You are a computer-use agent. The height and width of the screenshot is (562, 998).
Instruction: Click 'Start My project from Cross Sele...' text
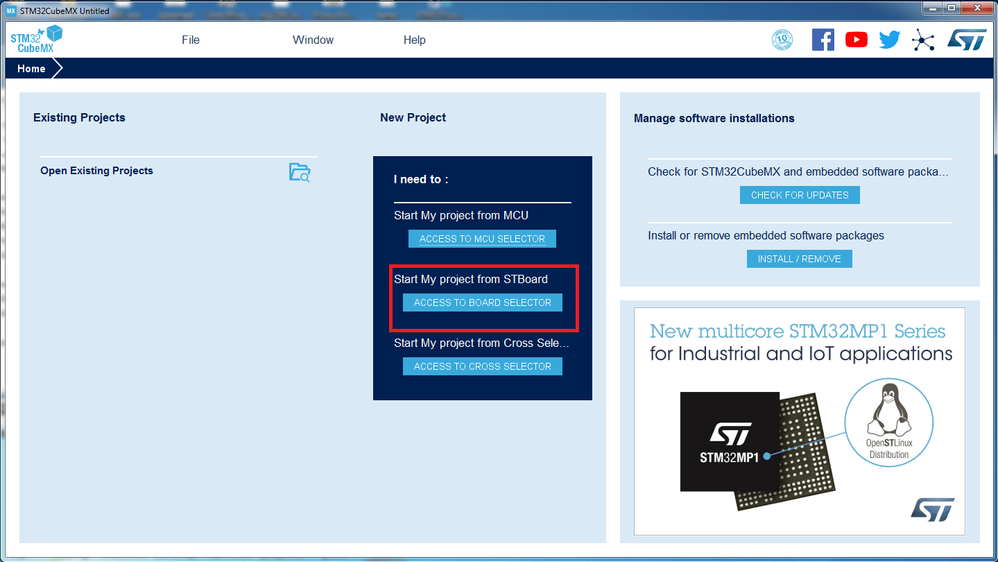pos(481,342)
